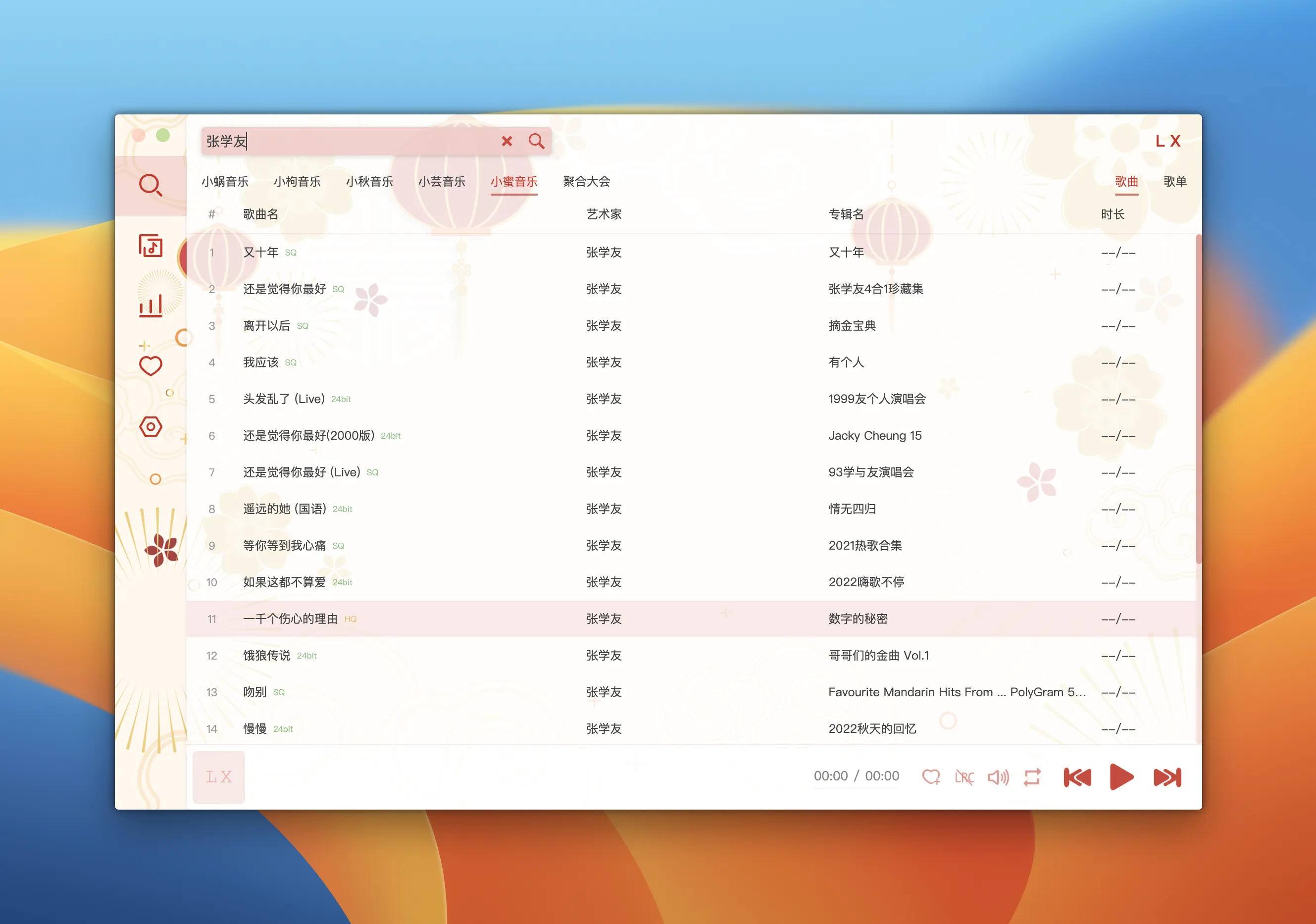This screenshot has height=924, width=1316.
Task: Skip to the next track
Action: (1166, 777)
